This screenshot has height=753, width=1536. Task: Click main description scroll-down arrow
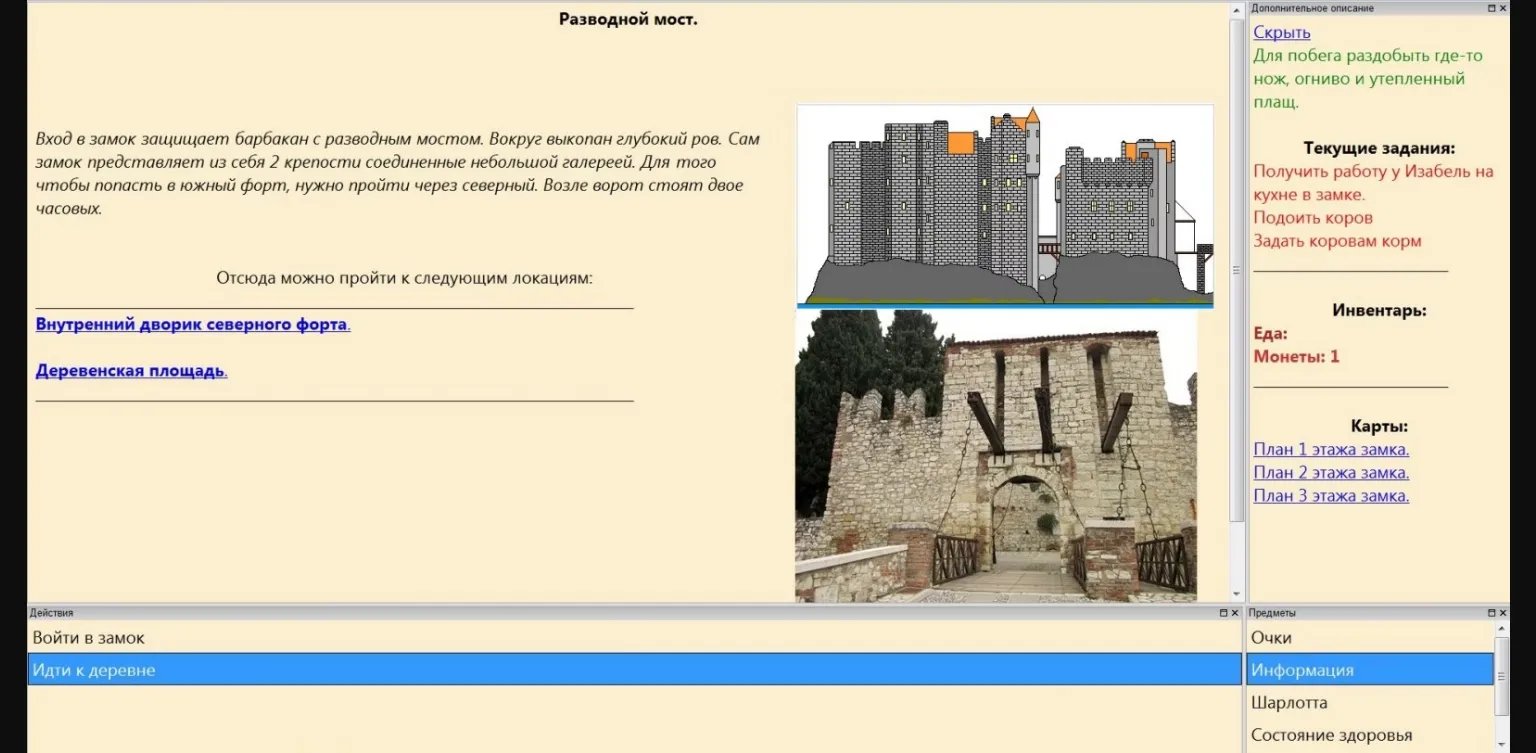click(1237, 595)
